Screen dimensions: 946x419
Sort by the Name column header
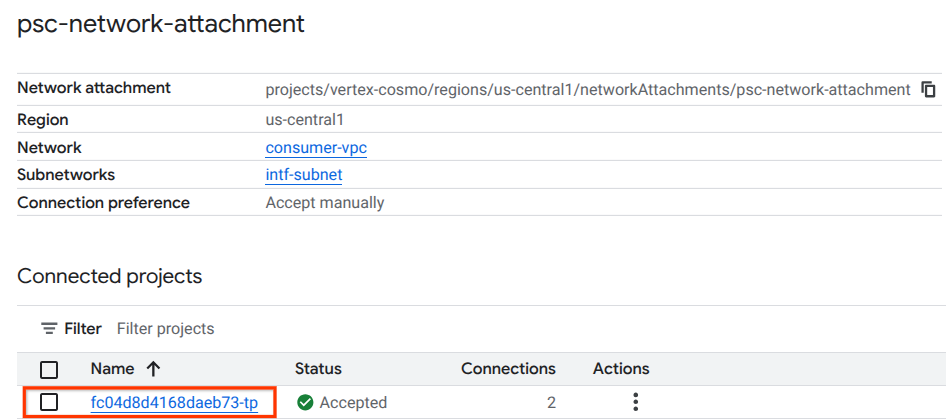[111, 369]
